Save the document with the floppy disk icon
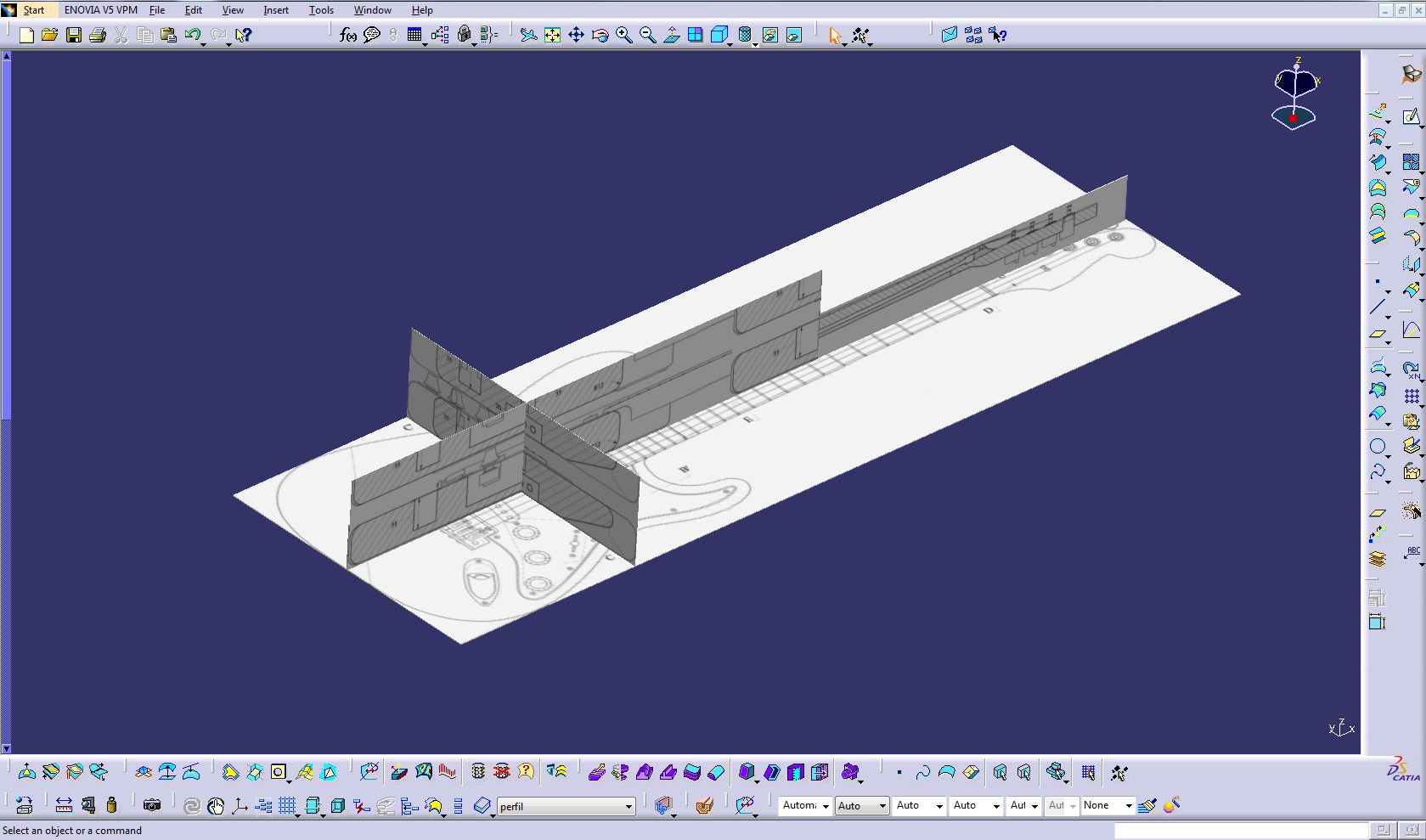The height and width of the screenshot is (840, 1426). (74, 35)
